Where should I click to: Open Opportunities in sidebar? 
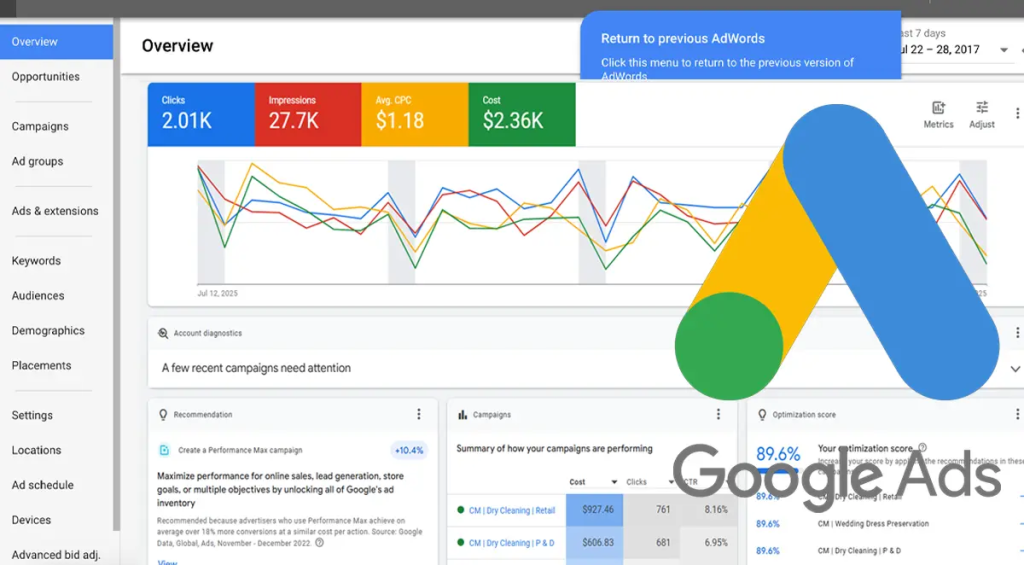(46, 76)
